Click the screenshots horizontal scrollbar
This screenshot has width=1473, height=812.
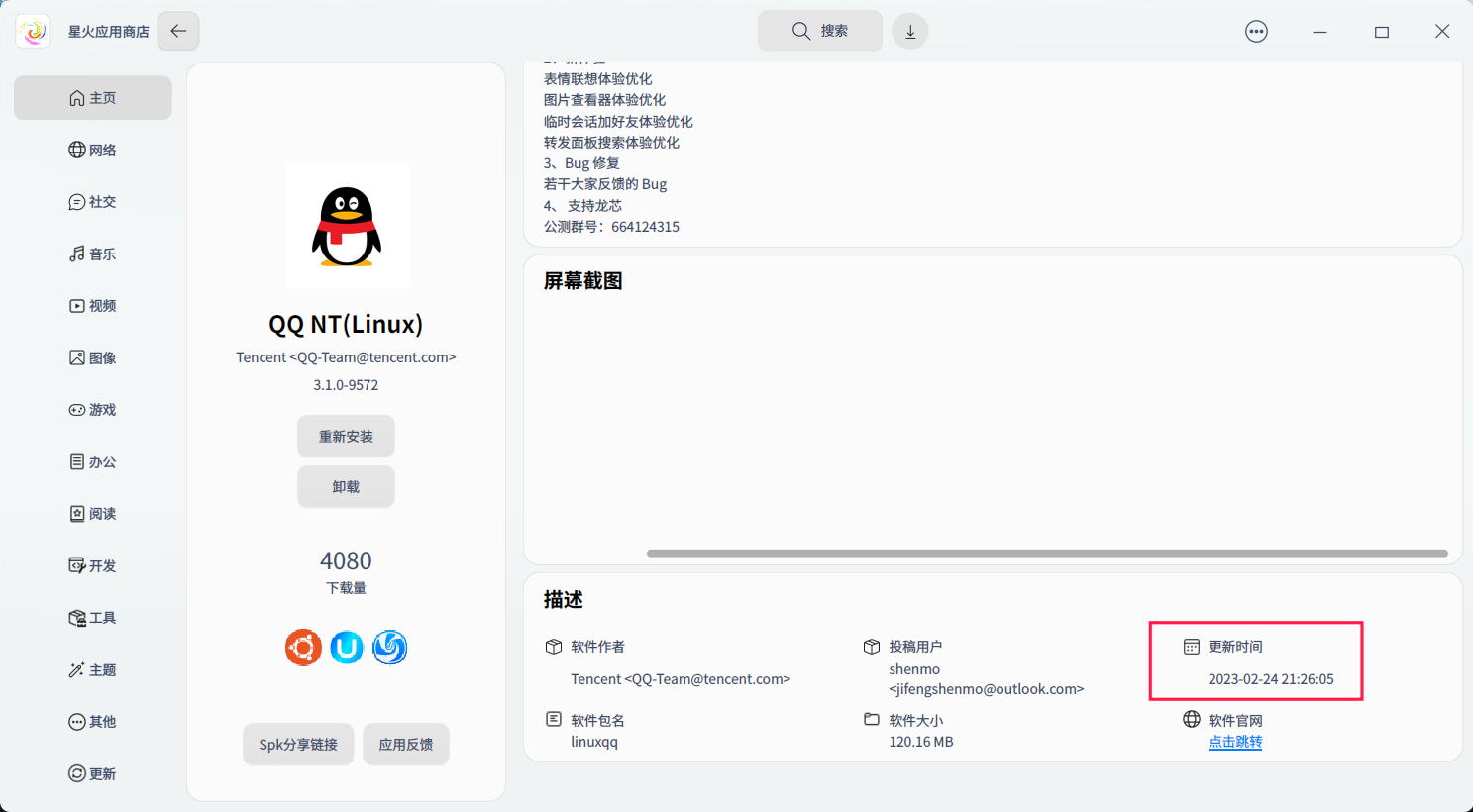coord(1047,554)
